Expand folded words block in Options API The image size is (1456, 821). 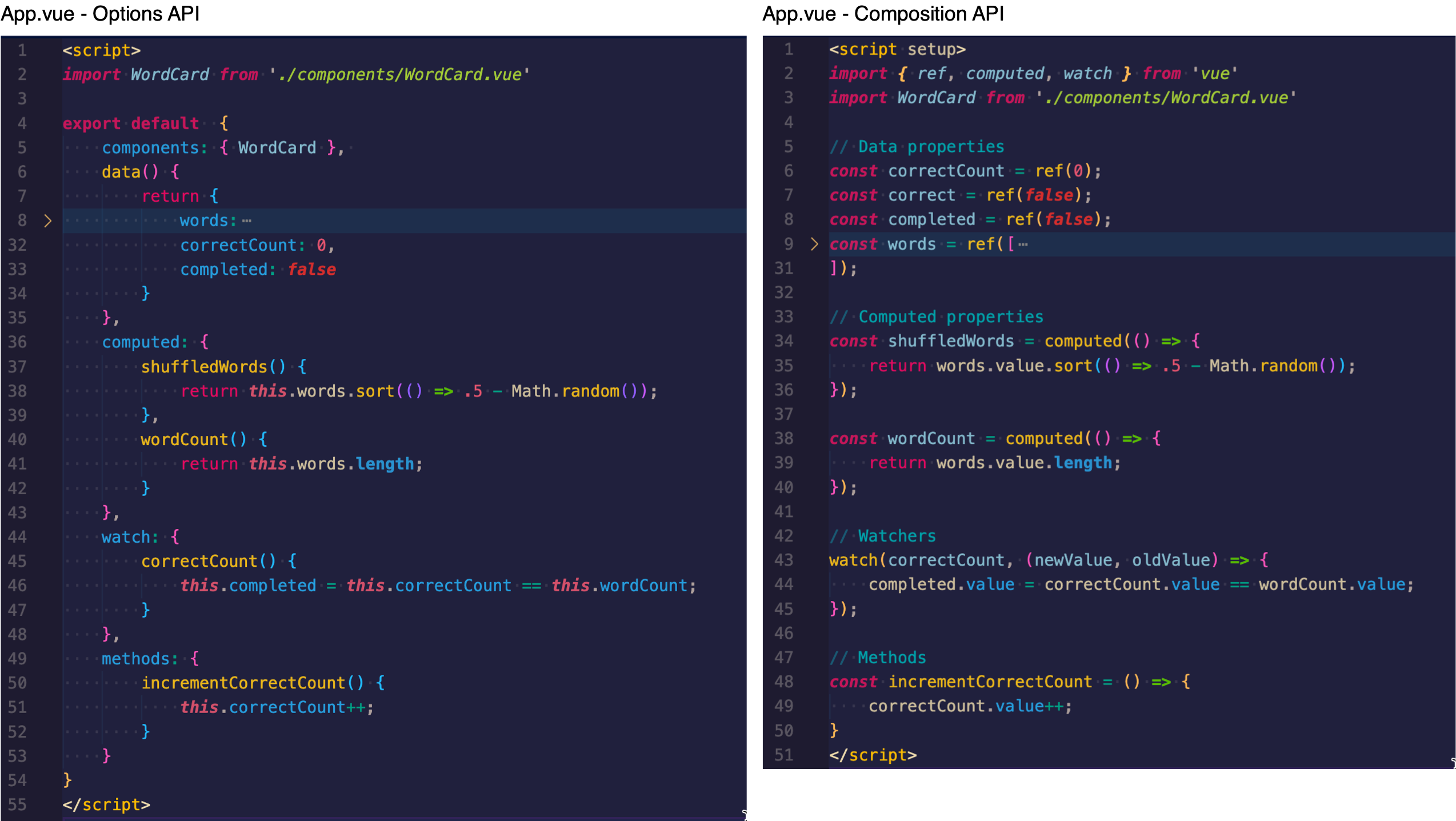[x=48, y=221]
